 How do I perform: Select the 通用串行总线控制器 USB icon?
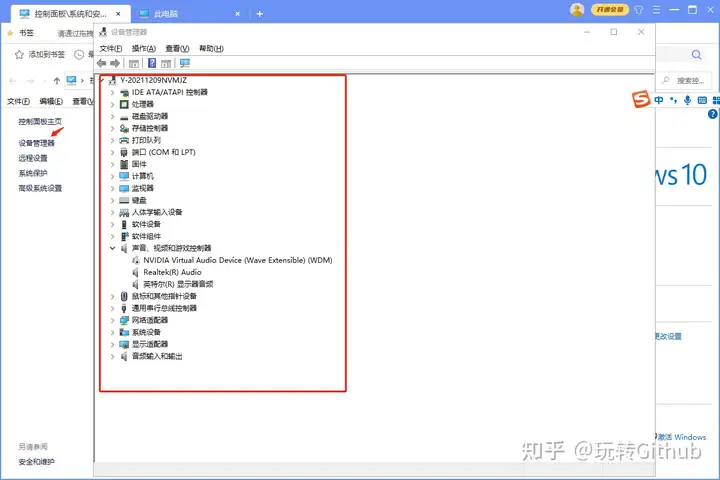point(124,308)
